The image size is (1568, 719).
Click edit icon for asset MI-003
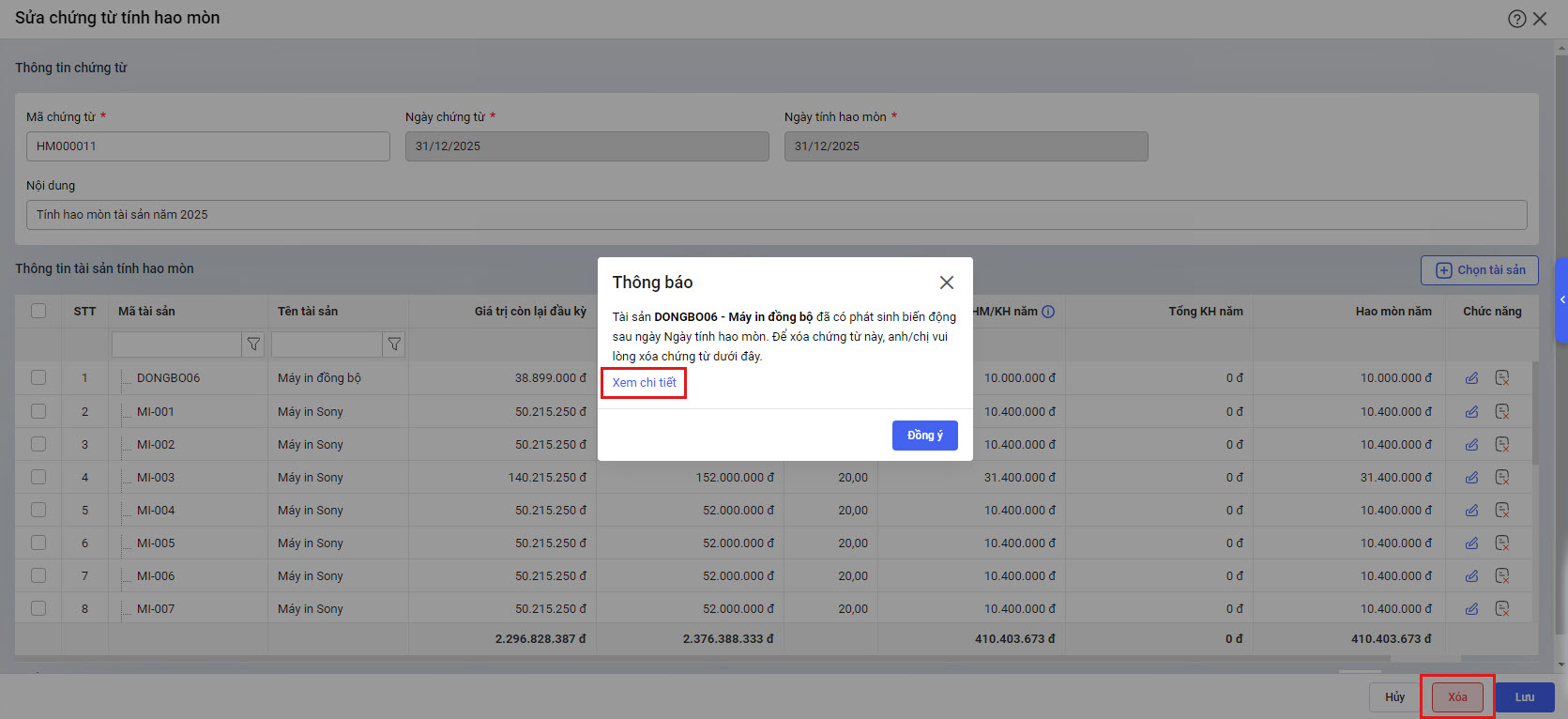[x=1471, y=478]
